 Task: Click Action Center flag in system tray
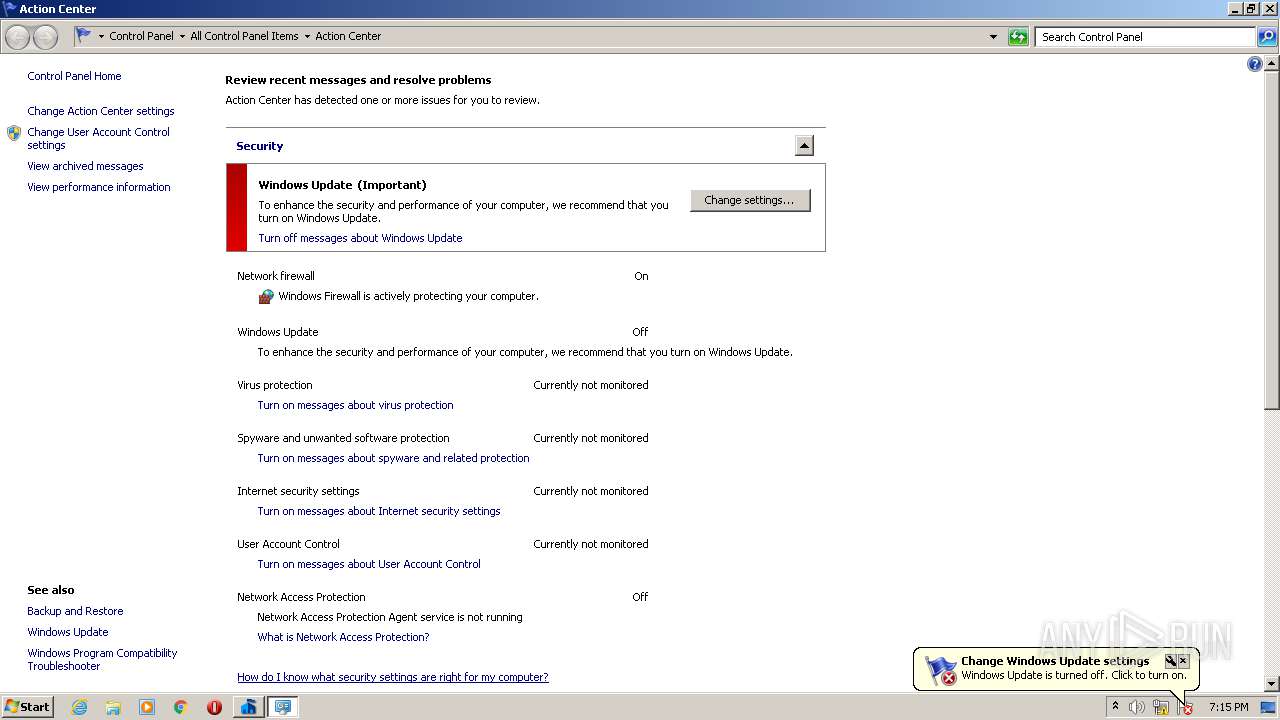tap(1185, 707)
